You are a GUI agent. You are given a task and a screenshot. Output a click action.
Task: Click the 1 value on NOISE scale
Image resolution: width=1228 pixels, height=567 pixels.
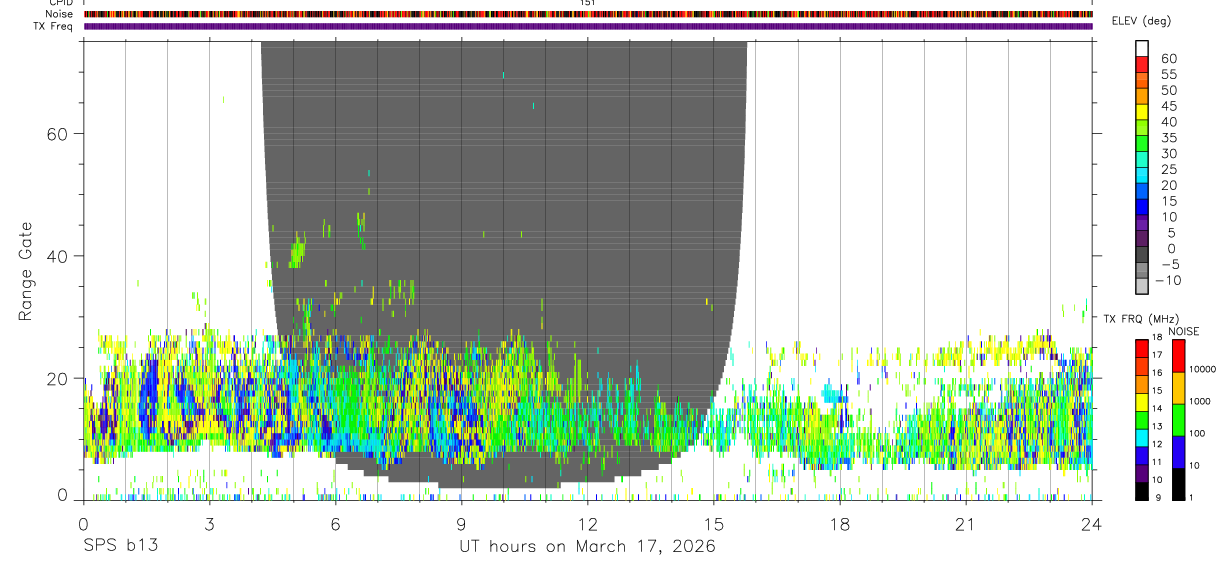1190,497
